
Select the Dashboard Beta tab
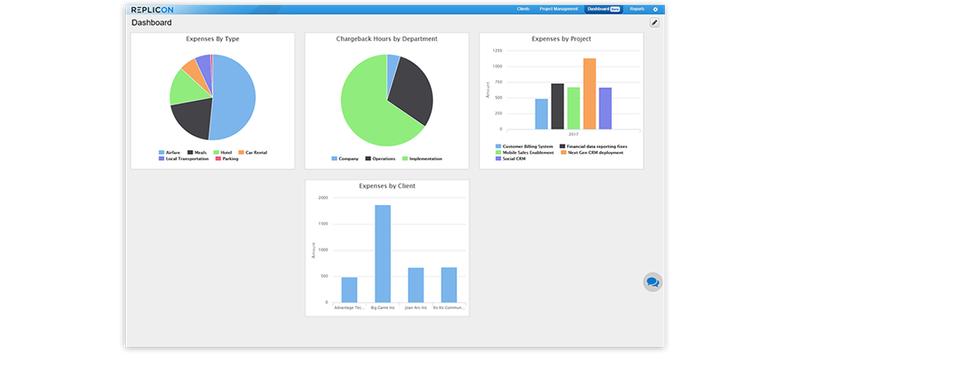(604, 9)
